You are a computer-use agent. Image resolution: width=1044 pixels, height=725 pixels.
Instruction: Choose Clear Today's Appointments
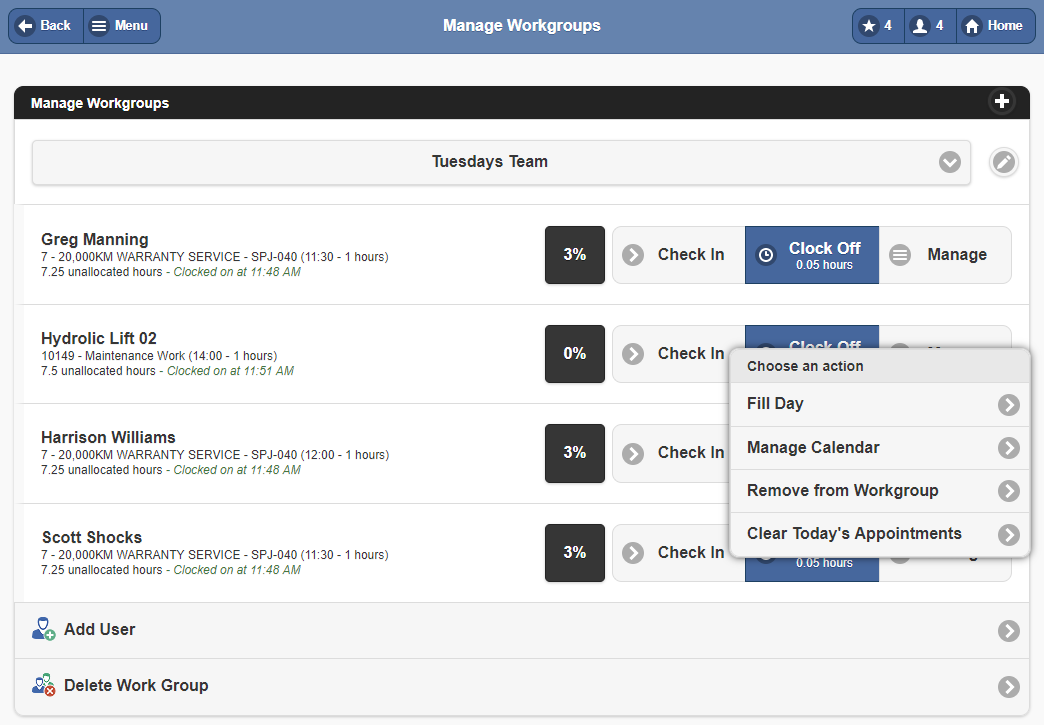point(880,533)
